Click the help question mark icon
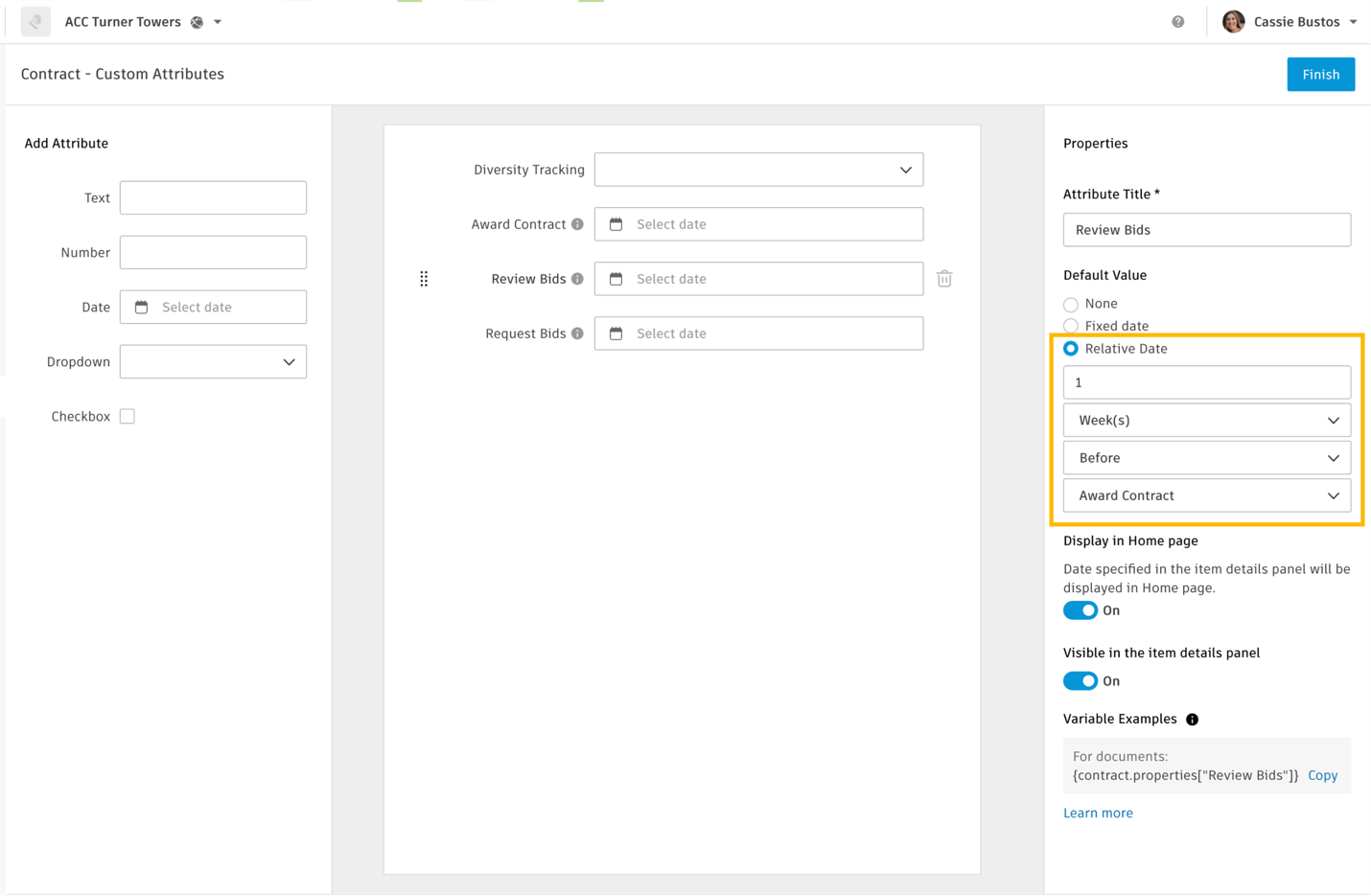 coord(1177,22)
